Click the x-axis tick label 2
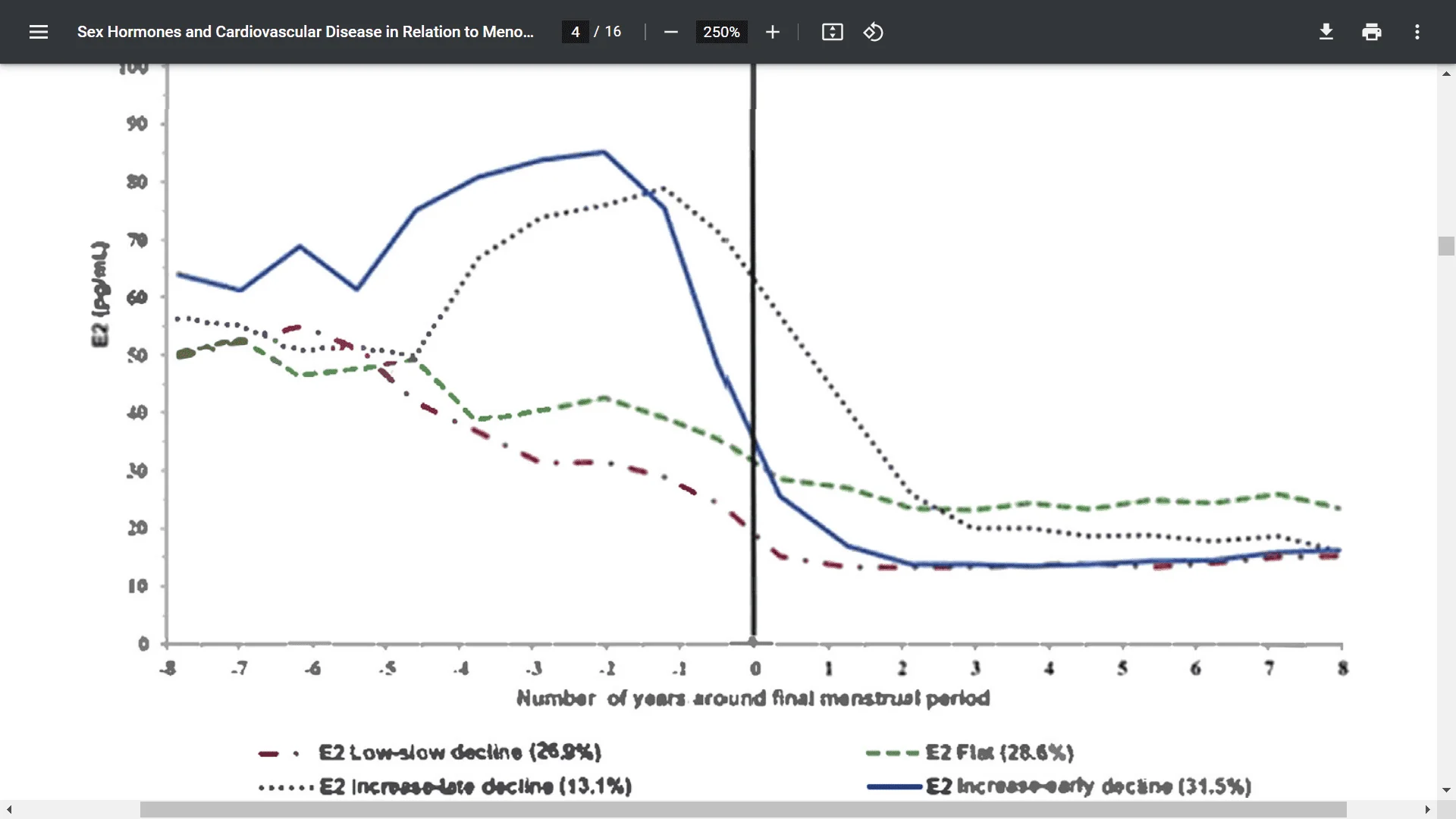 coord(902,668)
